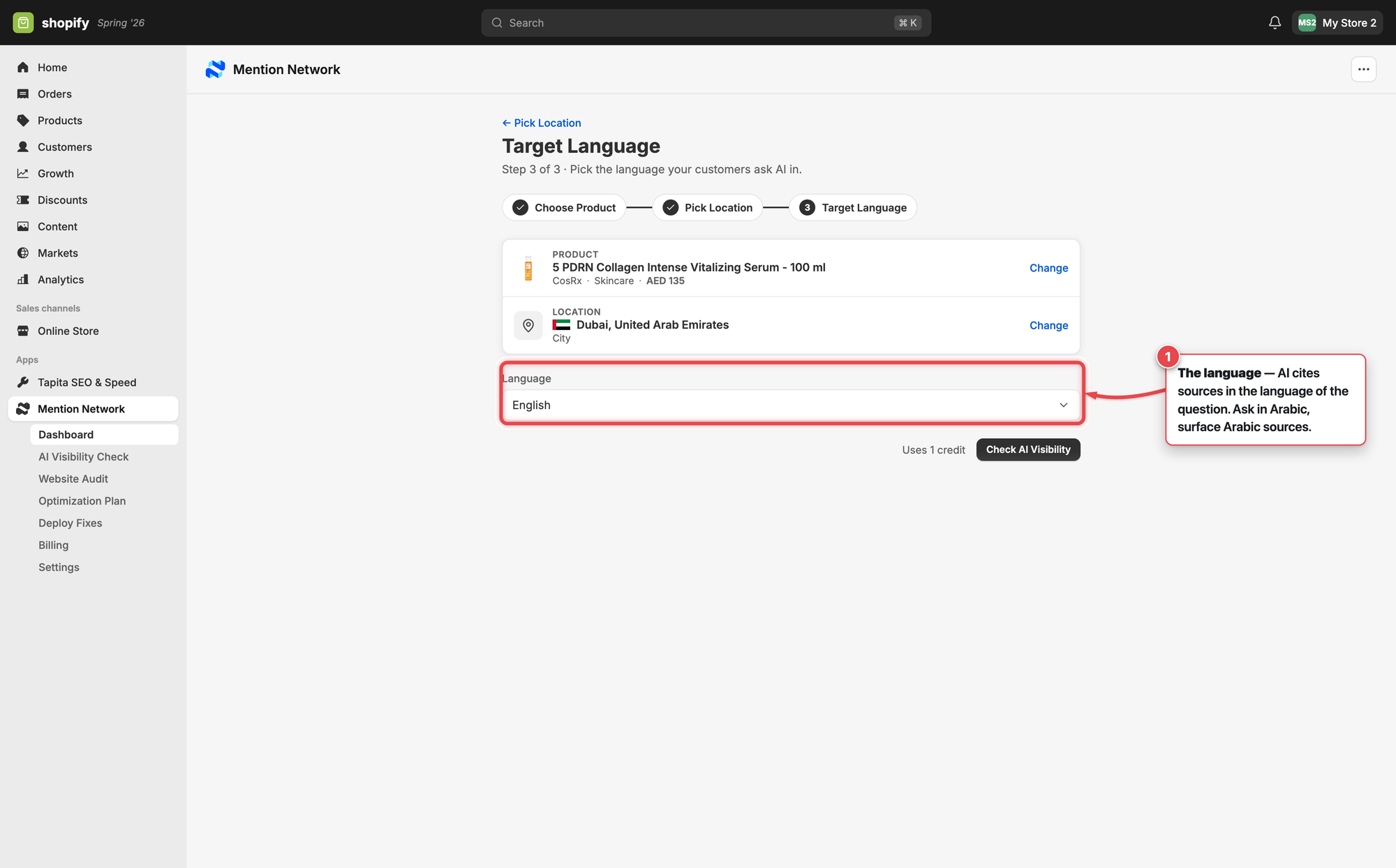Click the Spring '26 edition label
This screenshot has height=868, width=1396.
(x=121, y=23)
